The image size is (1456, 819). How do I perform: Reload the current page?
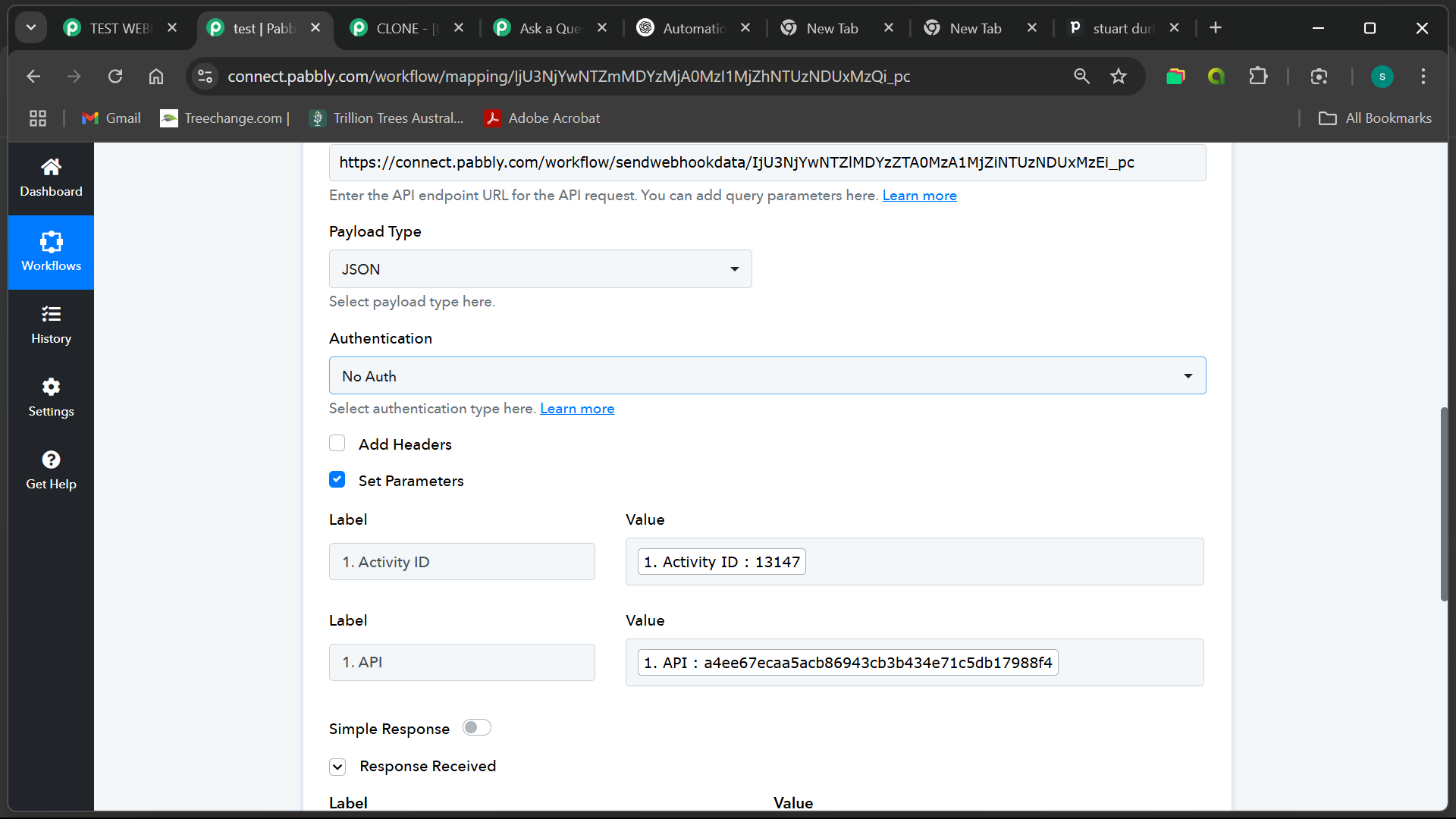pyautogui.click(x=115, y=76)
